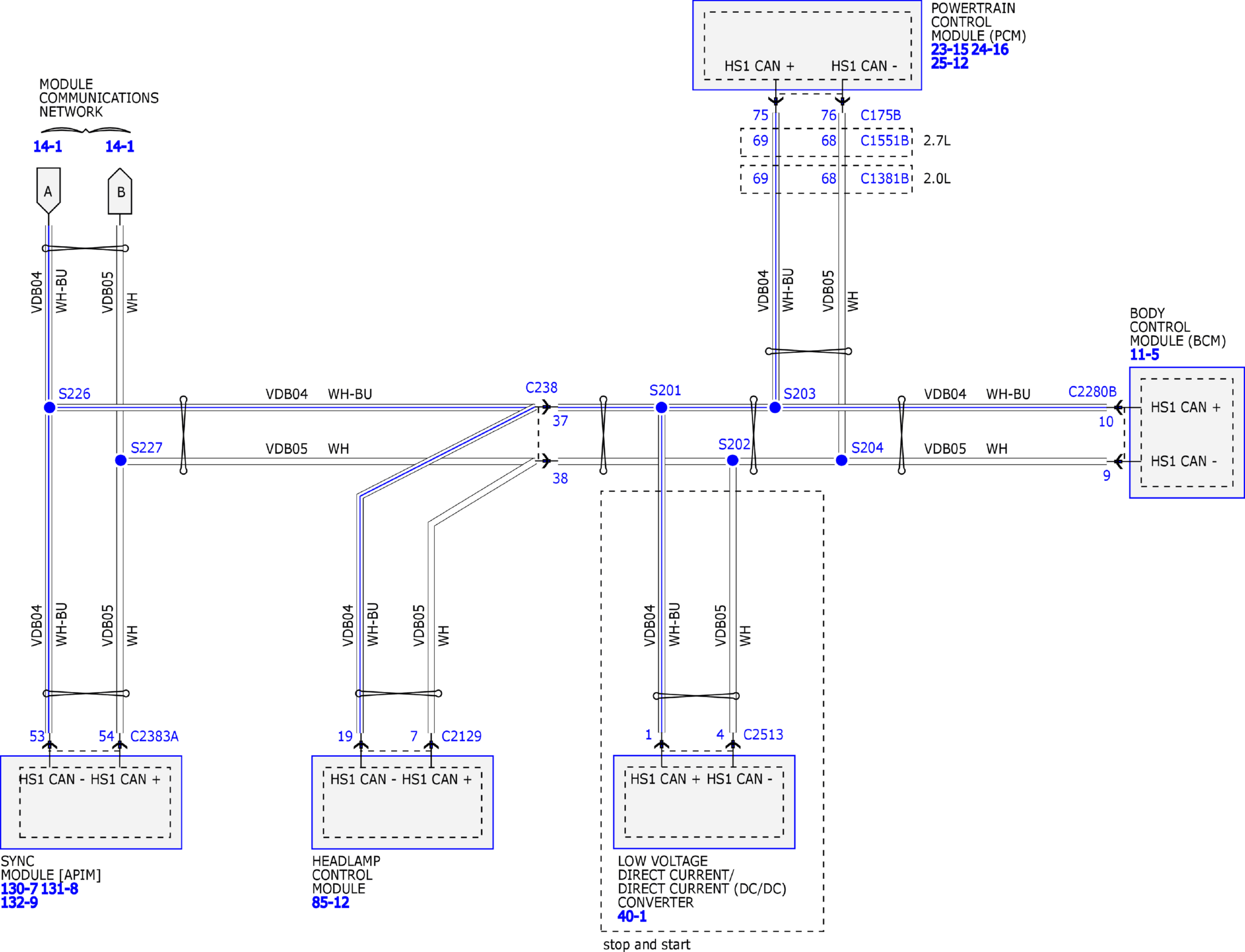Open connector label C175B

coord(880,116)
